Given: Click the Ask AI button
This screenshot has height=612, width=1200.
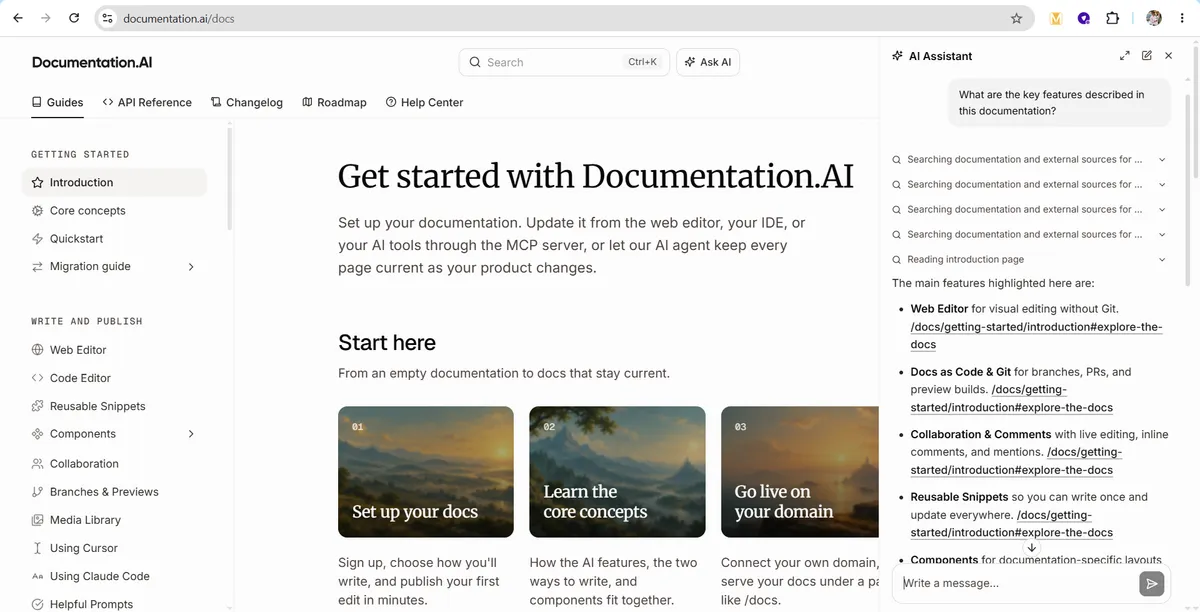Looking at the screenshot, I should tap(708, 62).
